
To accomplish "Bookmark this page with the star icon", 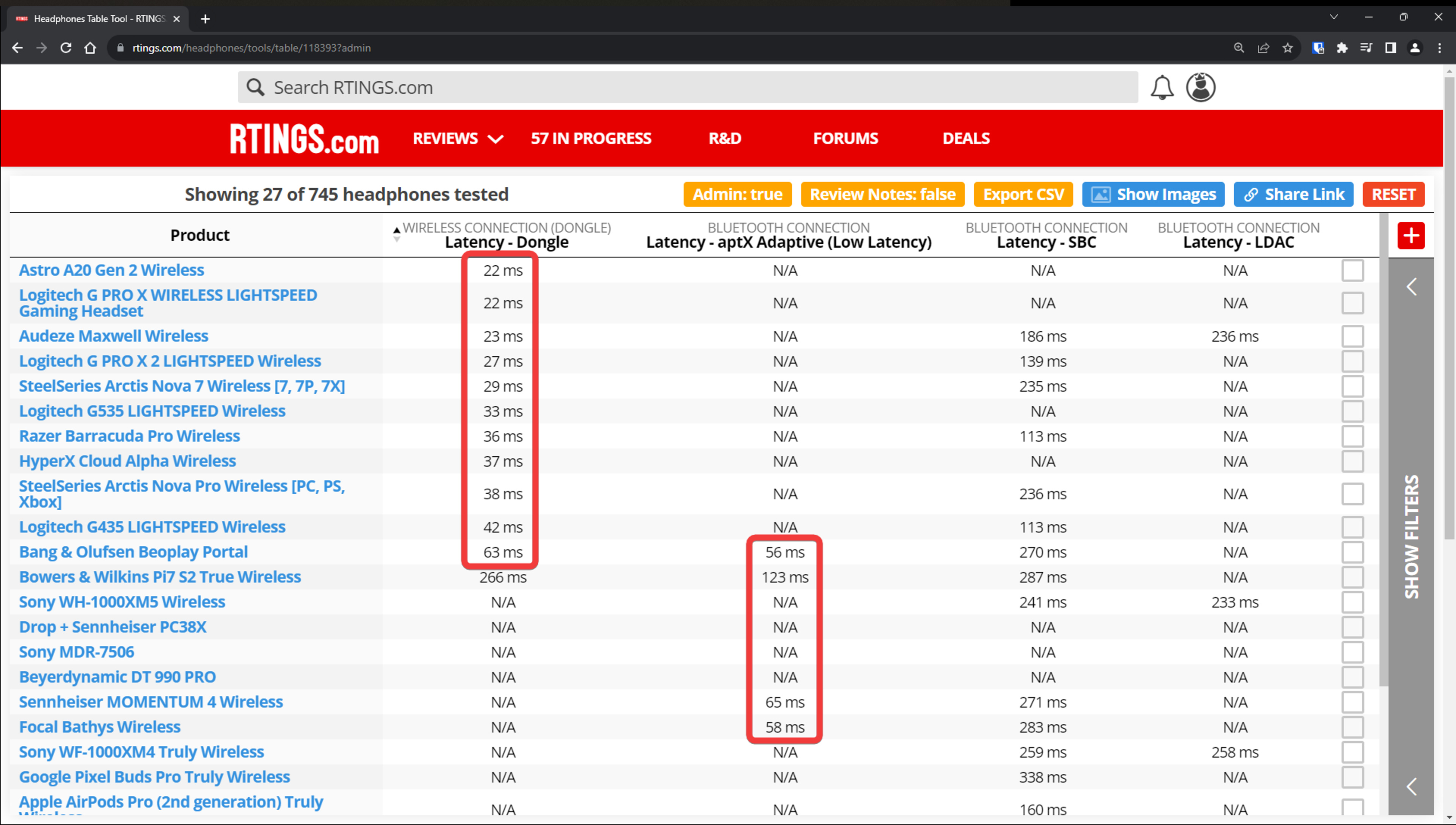I will coord(1288,48).
